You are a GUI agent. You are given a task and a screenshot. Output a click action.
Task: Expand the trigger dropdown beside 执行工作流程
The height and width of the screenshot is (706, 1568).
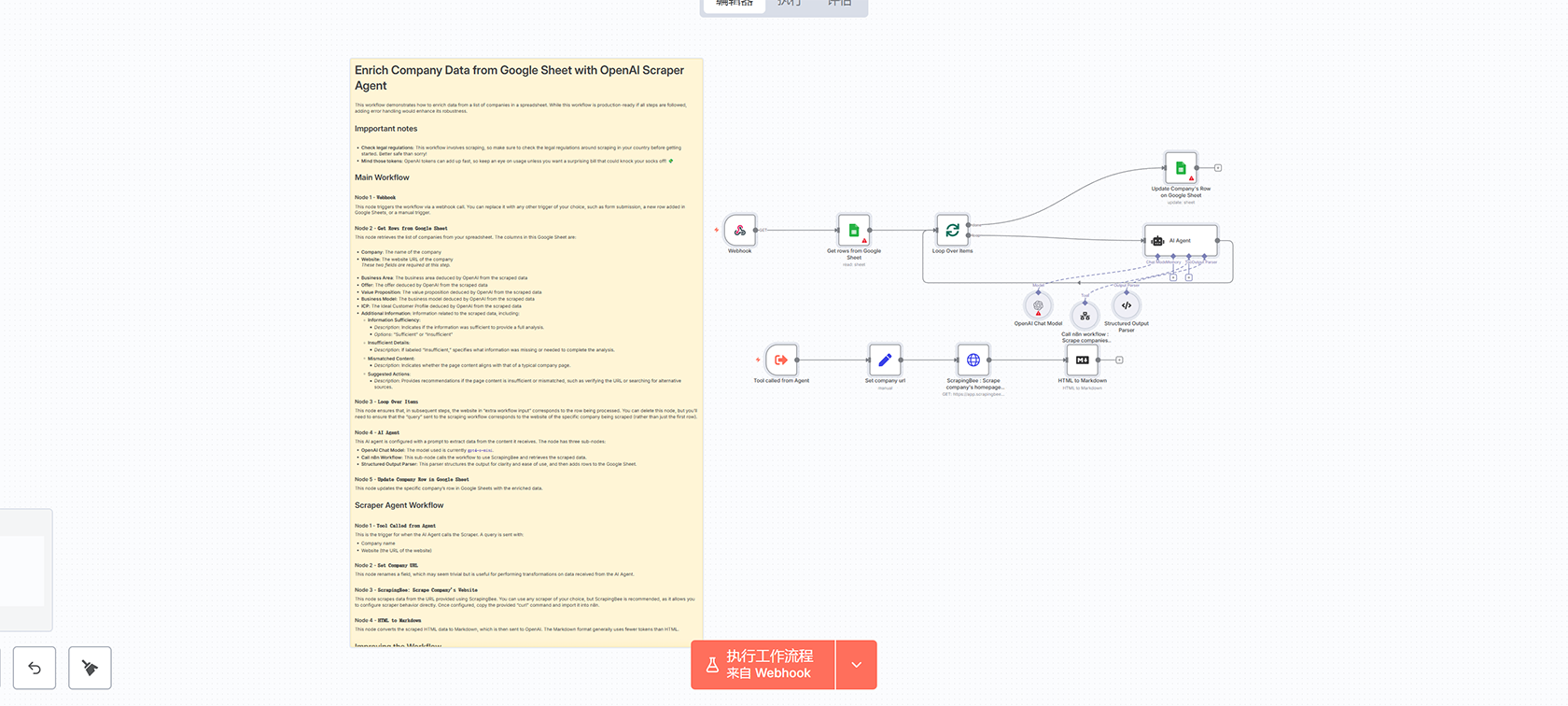(857, 665)
